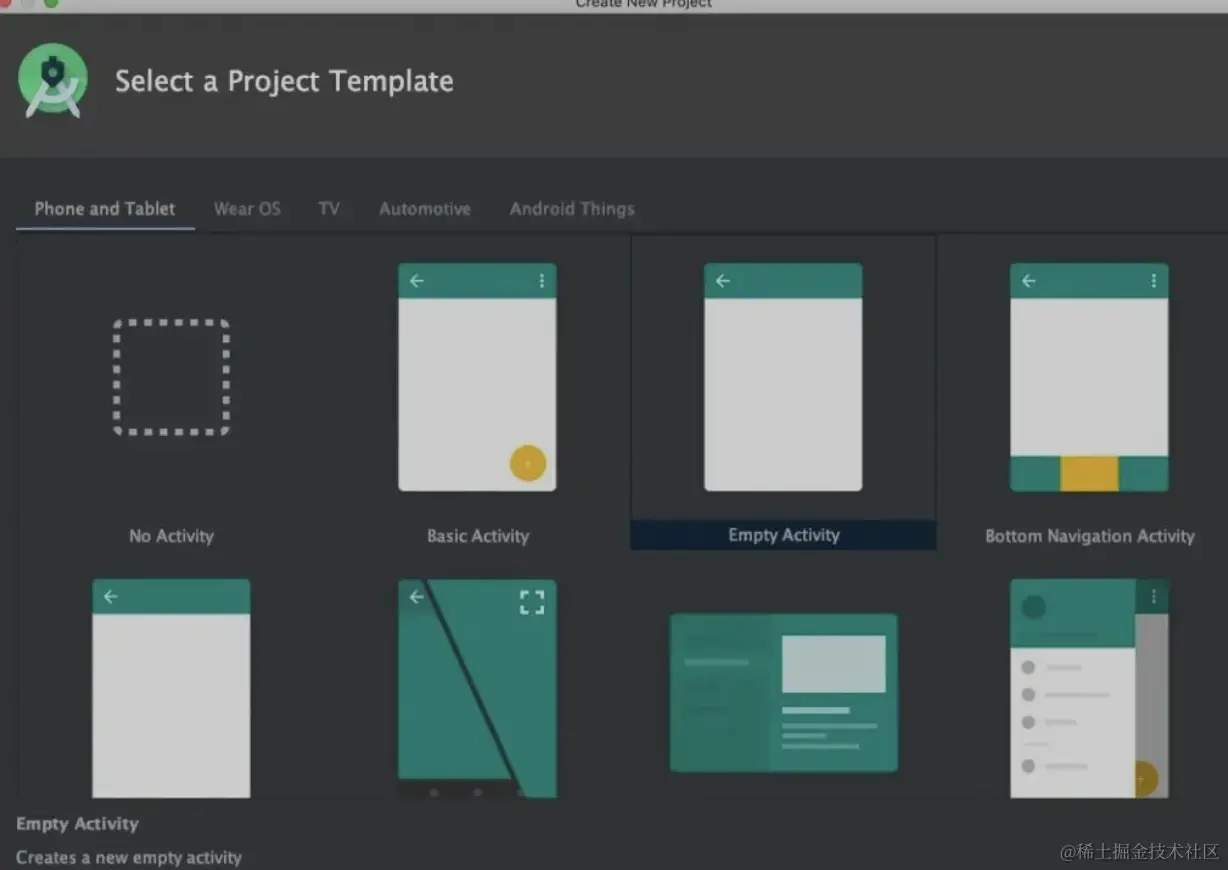1228x870 pixels.
Task: Select the fullscreen activity template with diagonal split
Action: tap(477, 688)
